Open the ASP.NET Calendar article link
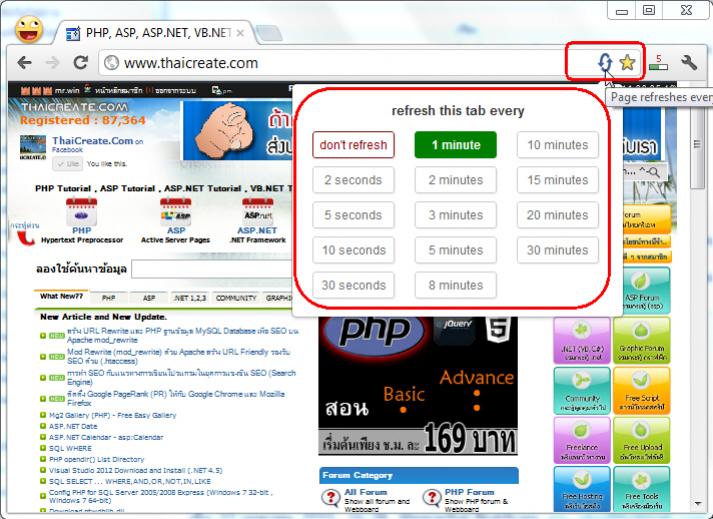713x519 pixels. coord(106,437)
